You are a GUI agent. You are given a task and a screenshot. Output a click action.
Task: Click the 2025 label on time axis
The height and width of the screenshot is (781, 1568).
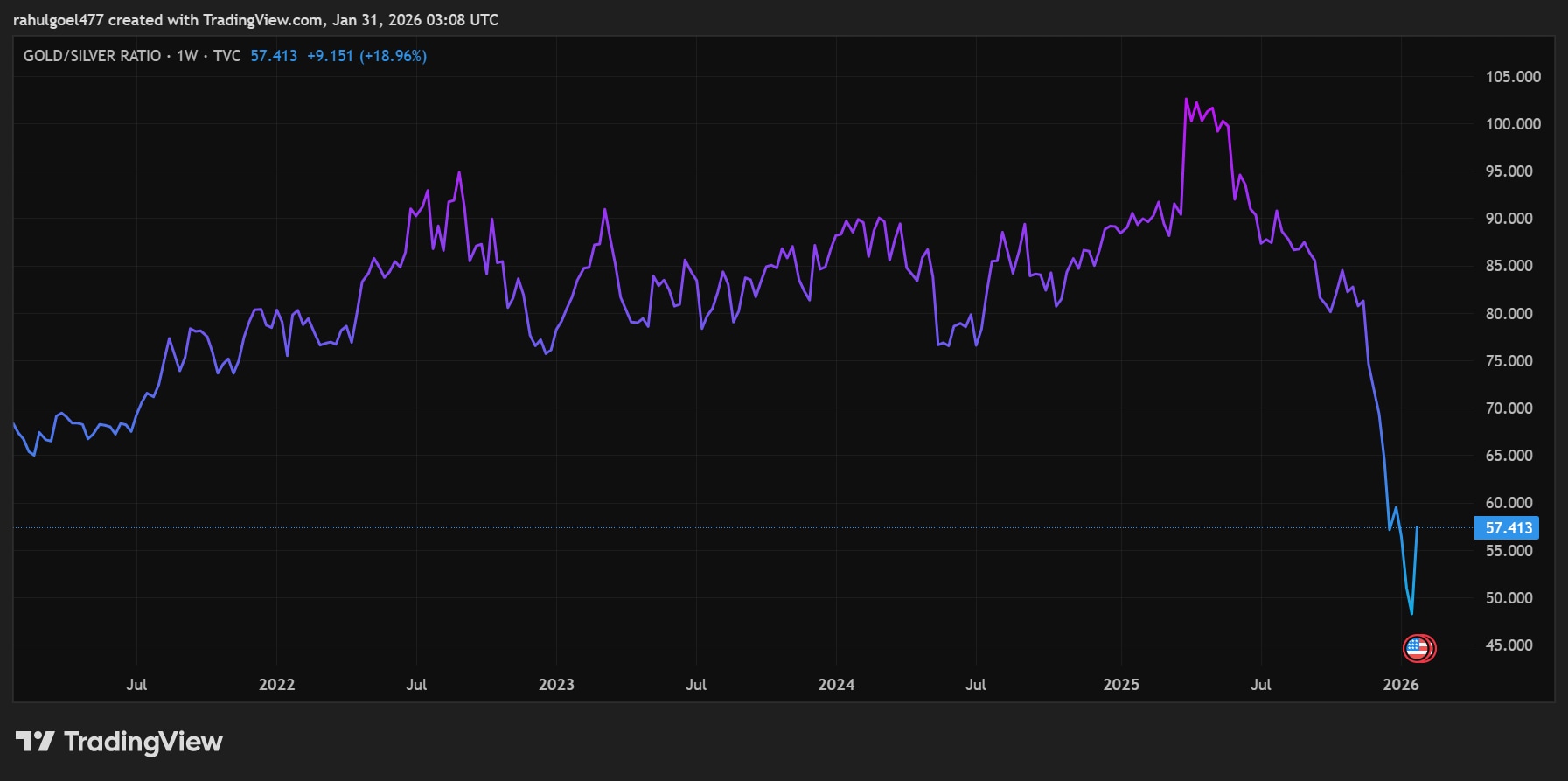click(x=1121, y=684)
